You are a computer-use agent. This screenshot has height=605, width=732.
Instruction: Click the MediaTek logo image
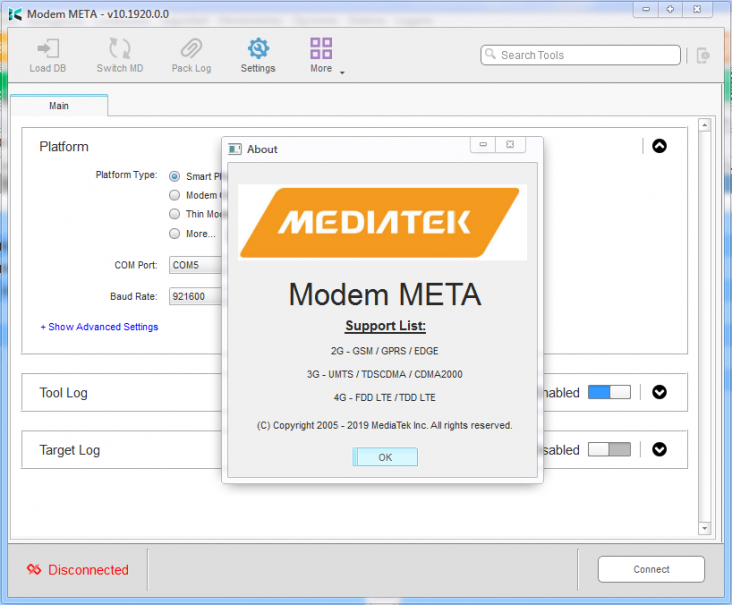382,223
